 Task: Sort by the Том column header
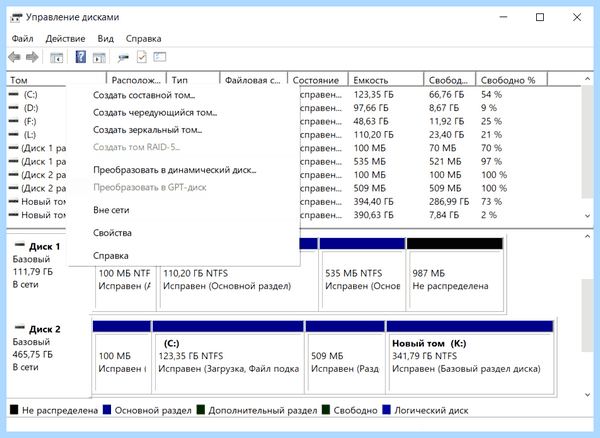(57, 80)
